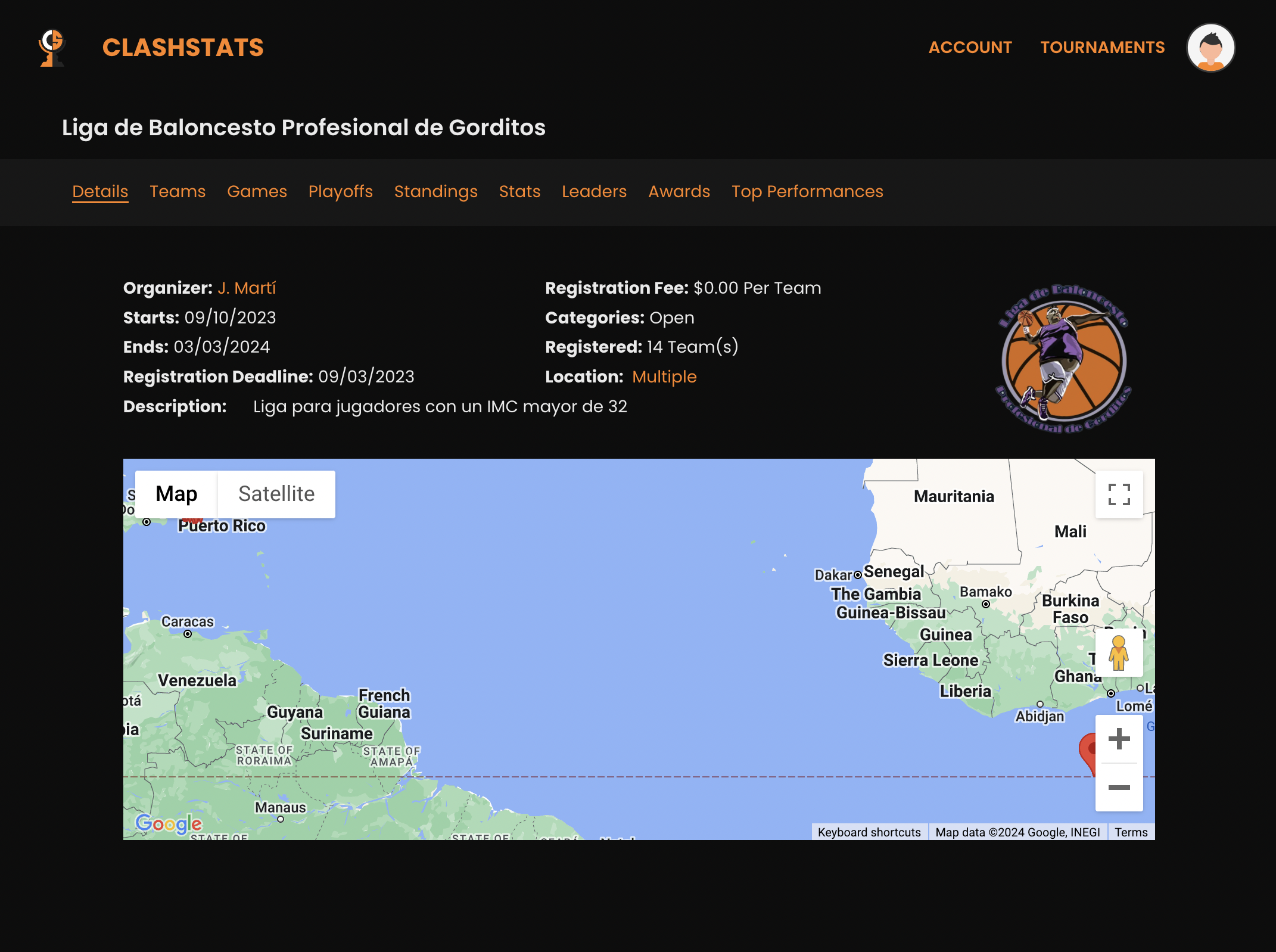
Task: Click the Guinea-Bissau label on map
Action: [891, 612]
